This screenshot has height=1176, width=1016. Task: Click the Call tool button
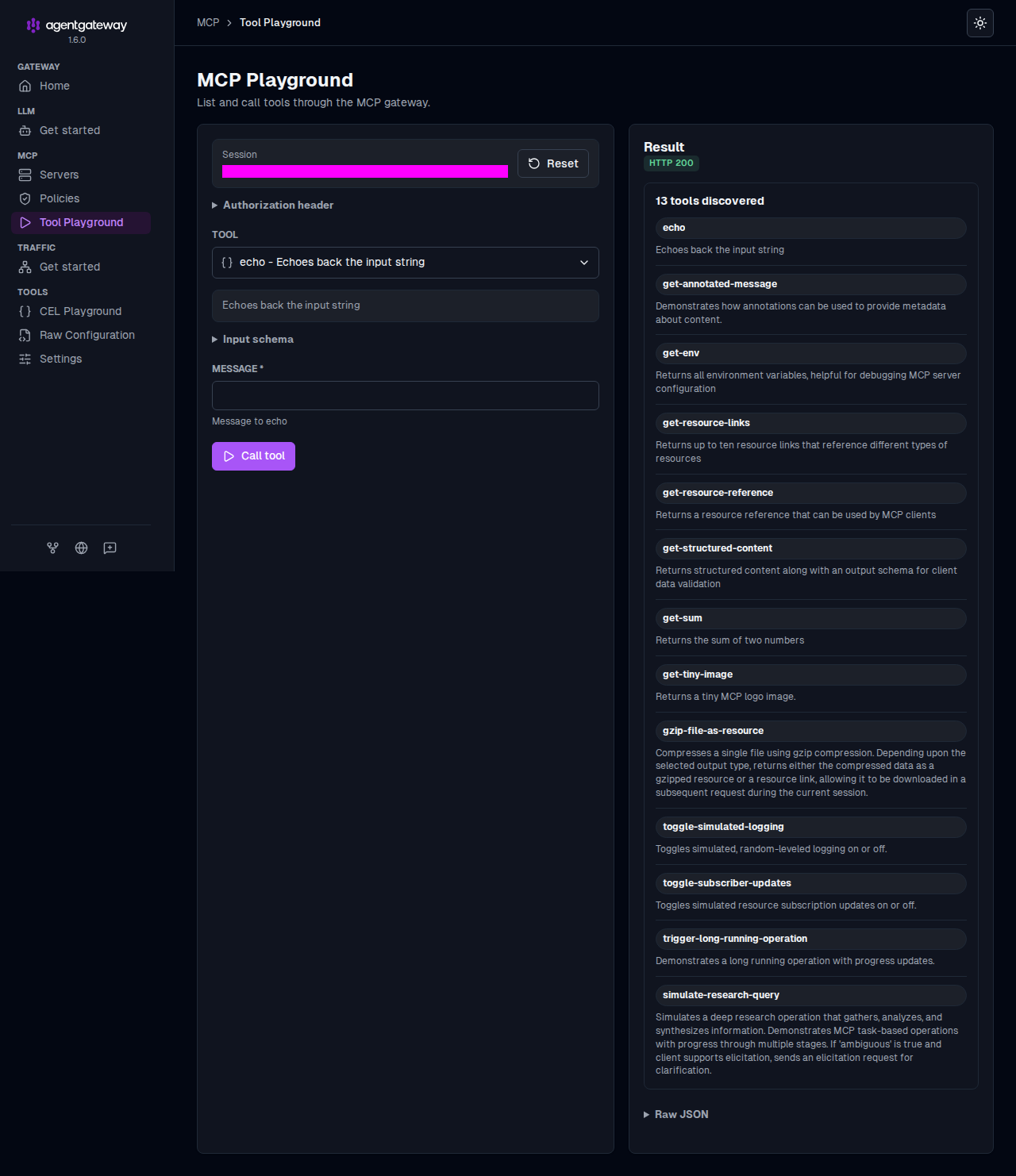coord(253,456)
